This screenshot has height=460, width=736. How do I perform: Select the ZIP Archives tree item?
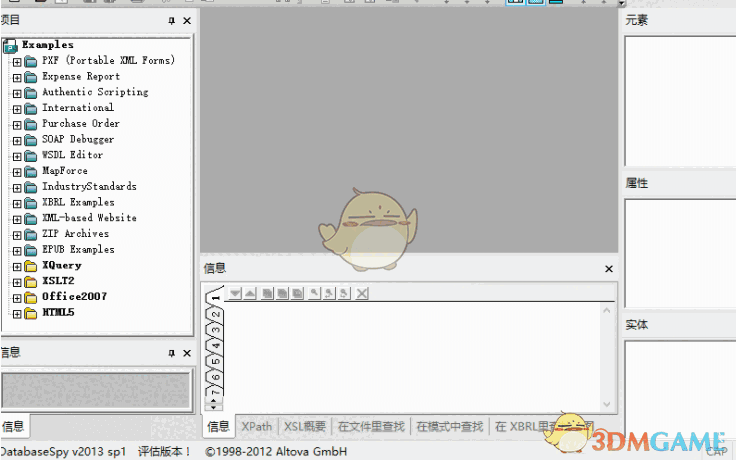tap(75, 234)
